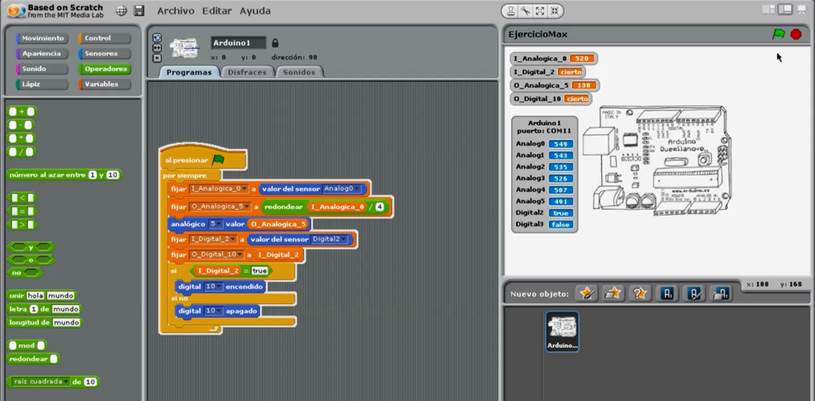Select the Control block category
Viewport: 815px width, 401px height.
[104, 38]
